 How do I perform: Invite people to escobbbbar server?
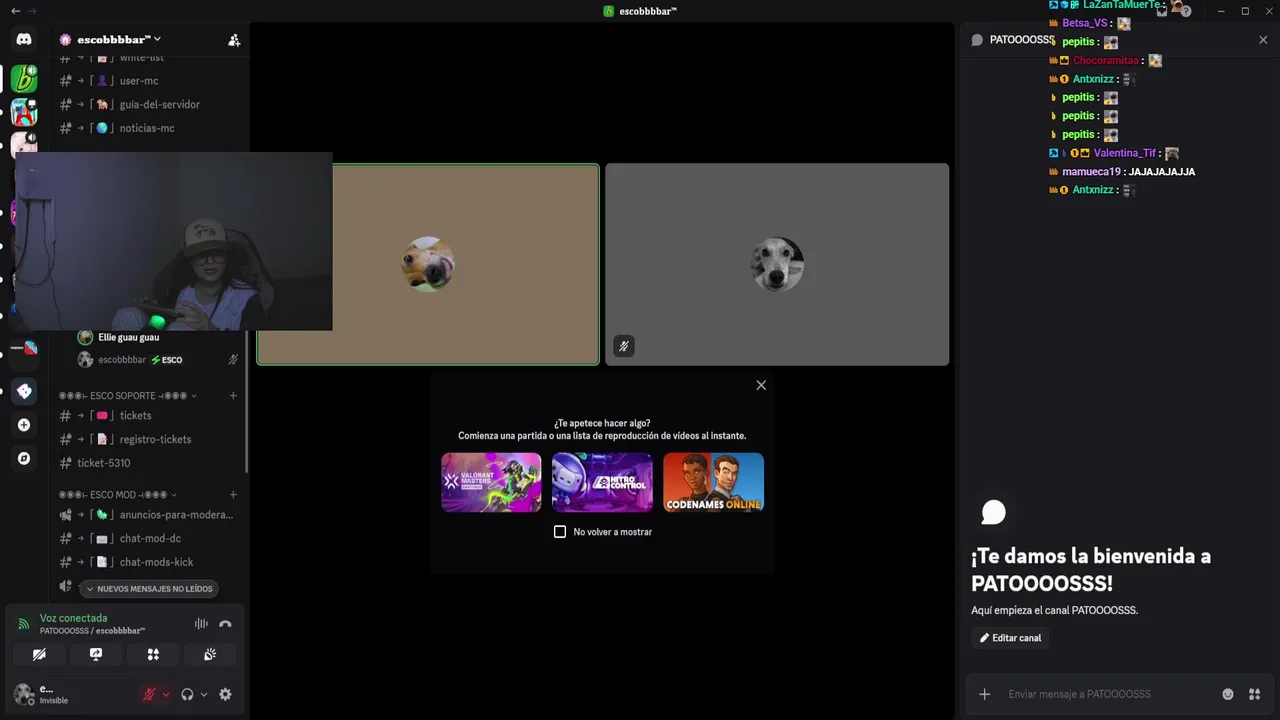coord(234,40)
